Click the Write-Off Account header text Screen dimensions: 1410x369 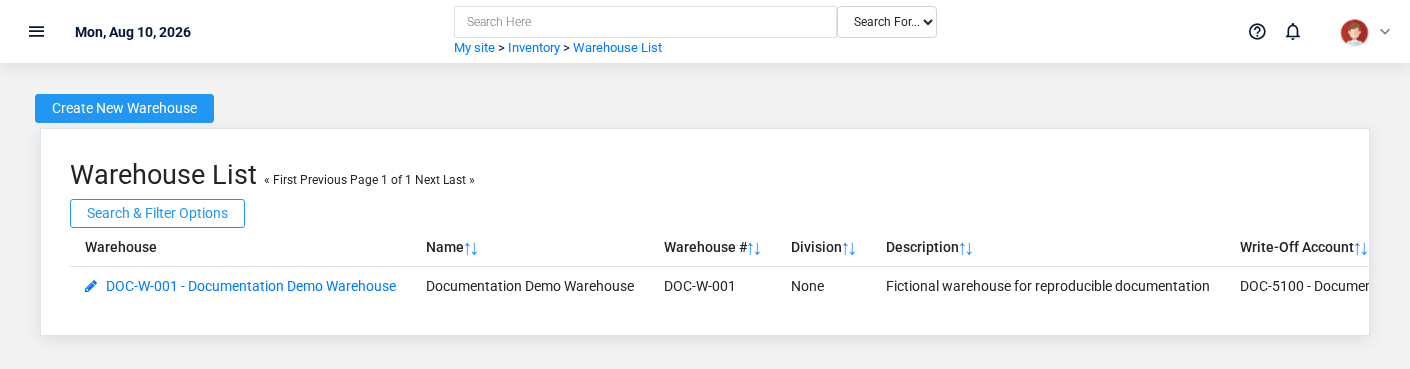(x=1297, y=247)
